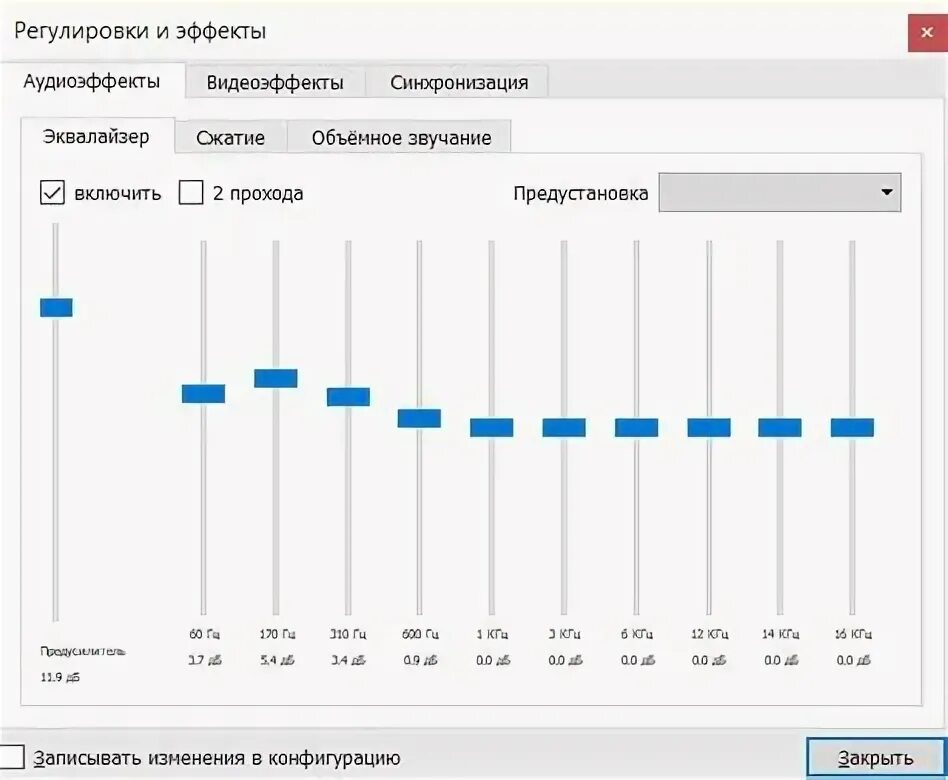Click the 310 Гц band slider handle
This screenshot has height=780, width=948.
tap(348, 397)
